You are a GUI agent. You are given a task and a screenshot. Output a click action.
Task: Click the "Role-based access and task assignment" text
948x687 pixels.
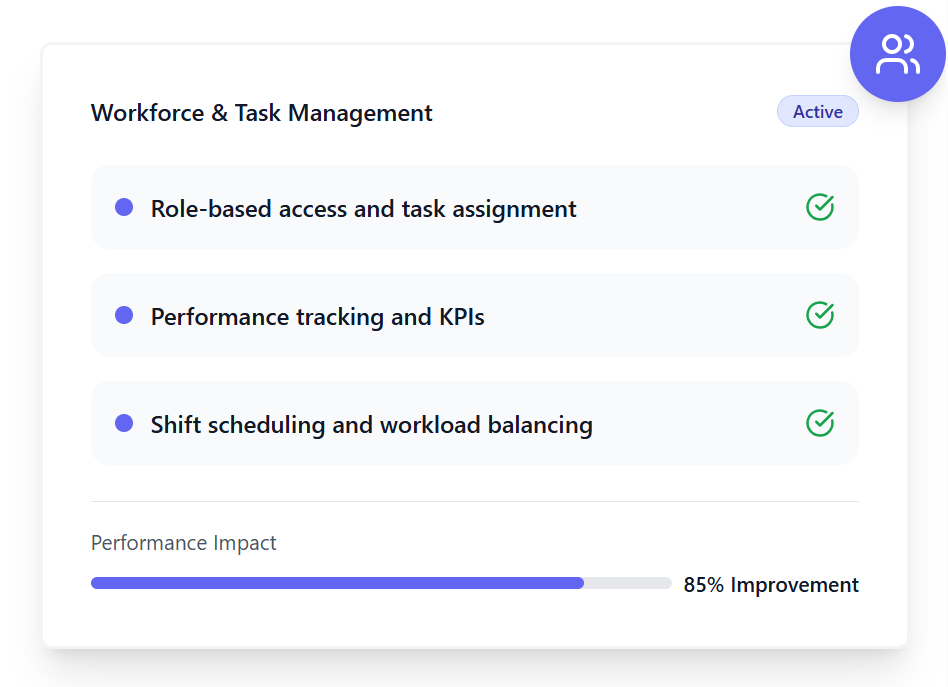pos(363,209)
